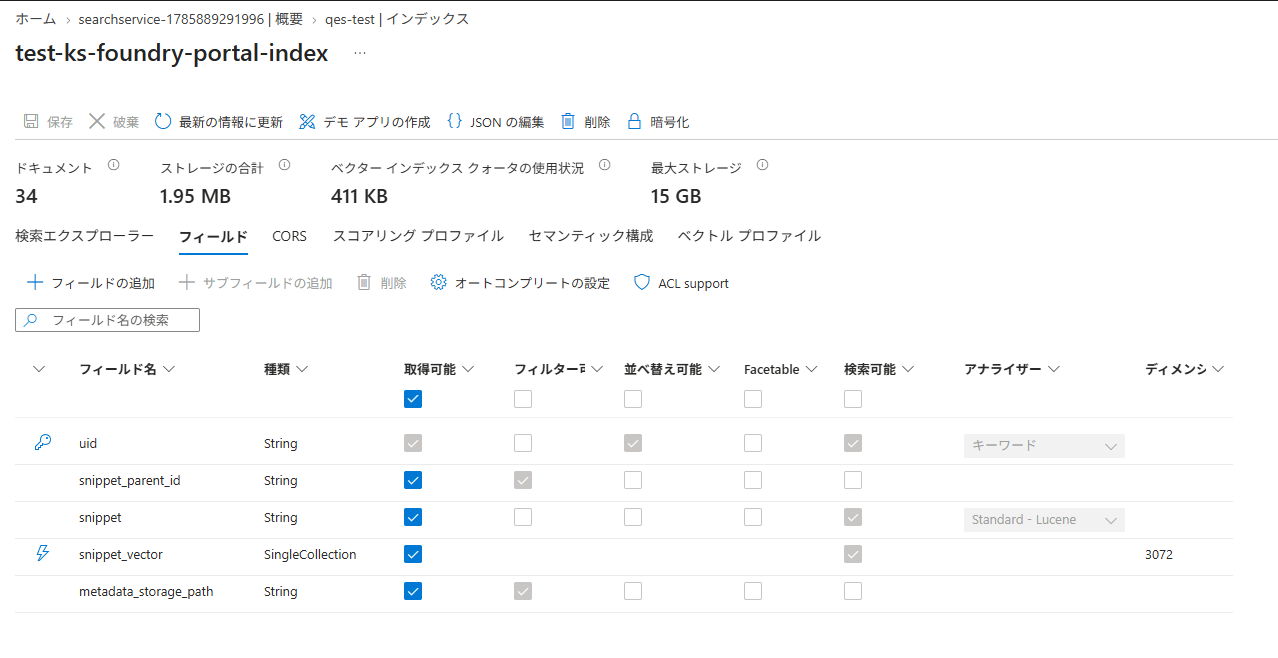Toggle the 取得可能 header checkbox
1278x658 pixels.
coord(413,399)
